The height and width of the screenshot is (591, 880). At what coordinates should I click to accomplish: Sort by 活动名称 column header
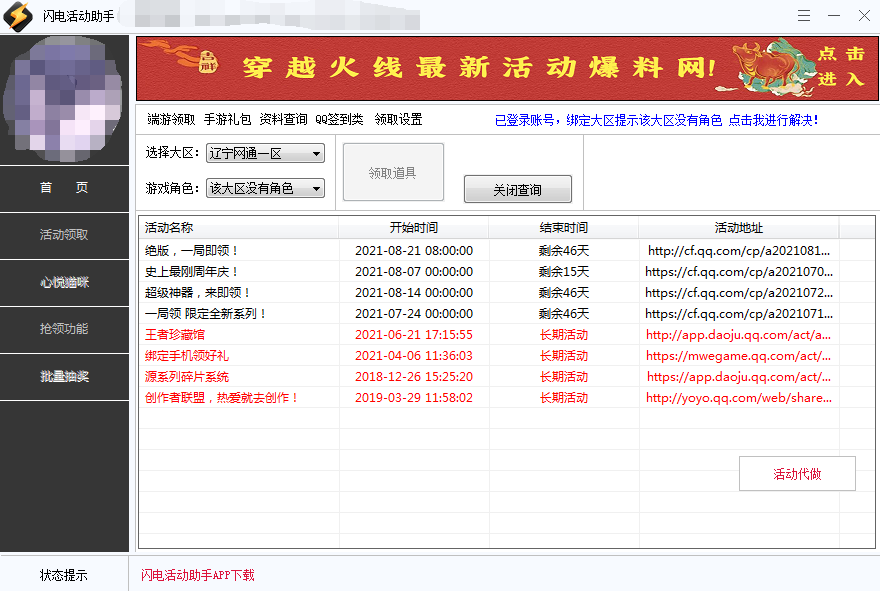(239, 228)
